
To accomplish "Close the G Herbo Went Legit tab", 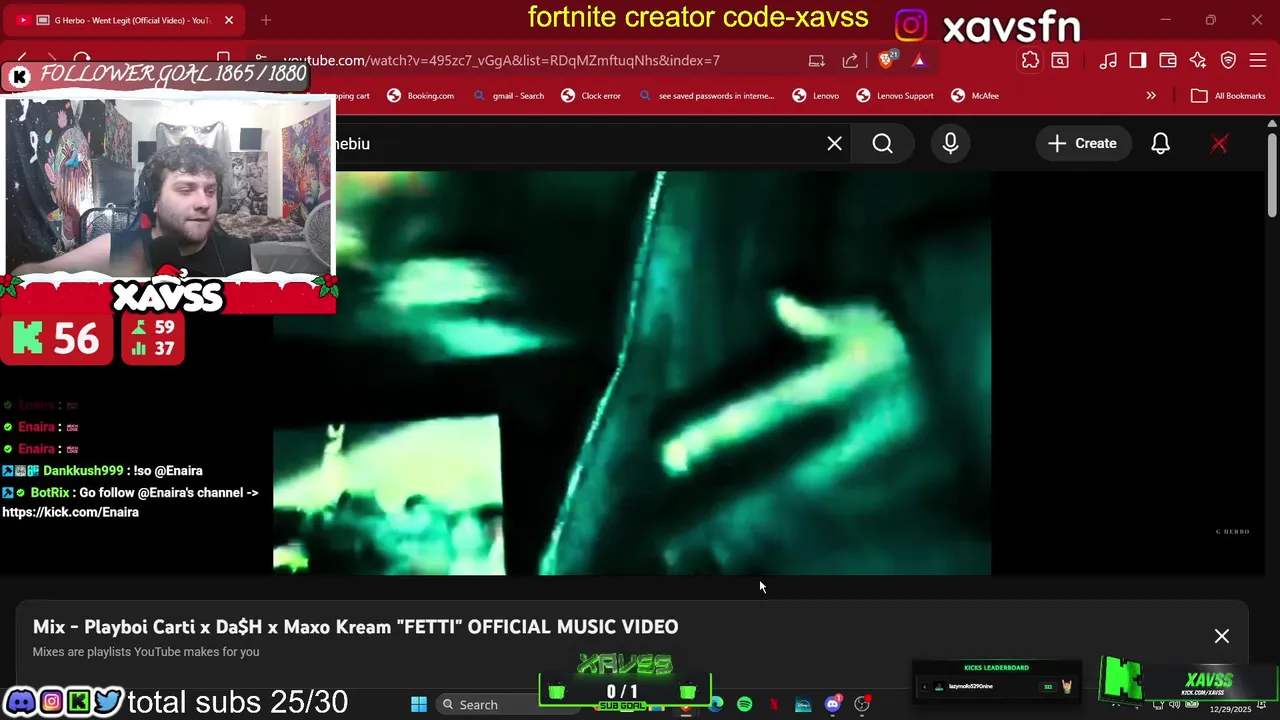I will coord(228,20).
